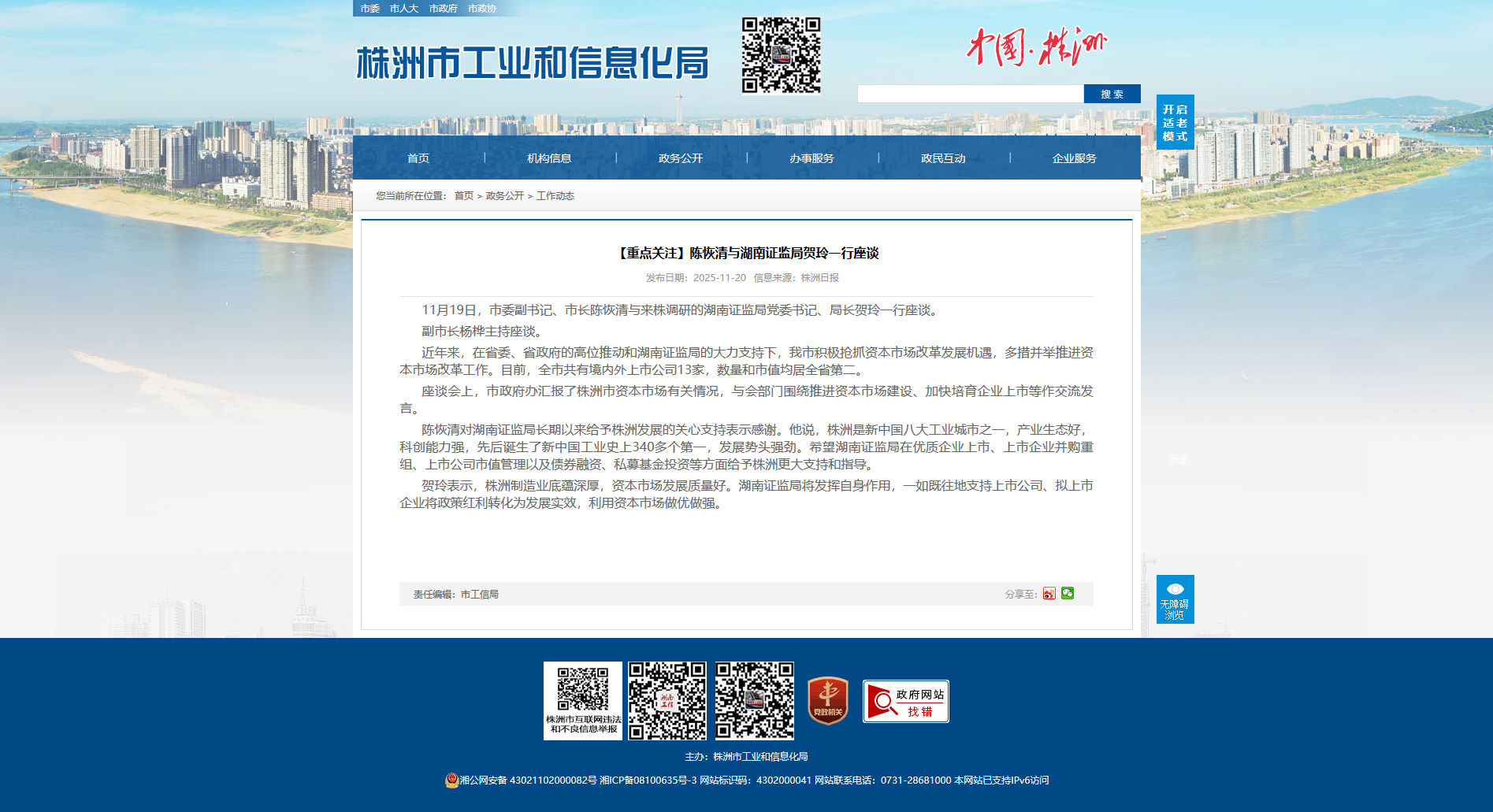This screenshot has height=812, width=1493.
Task: Click 工作动态 in the breadcrumb
Action: tap(555, 196)
